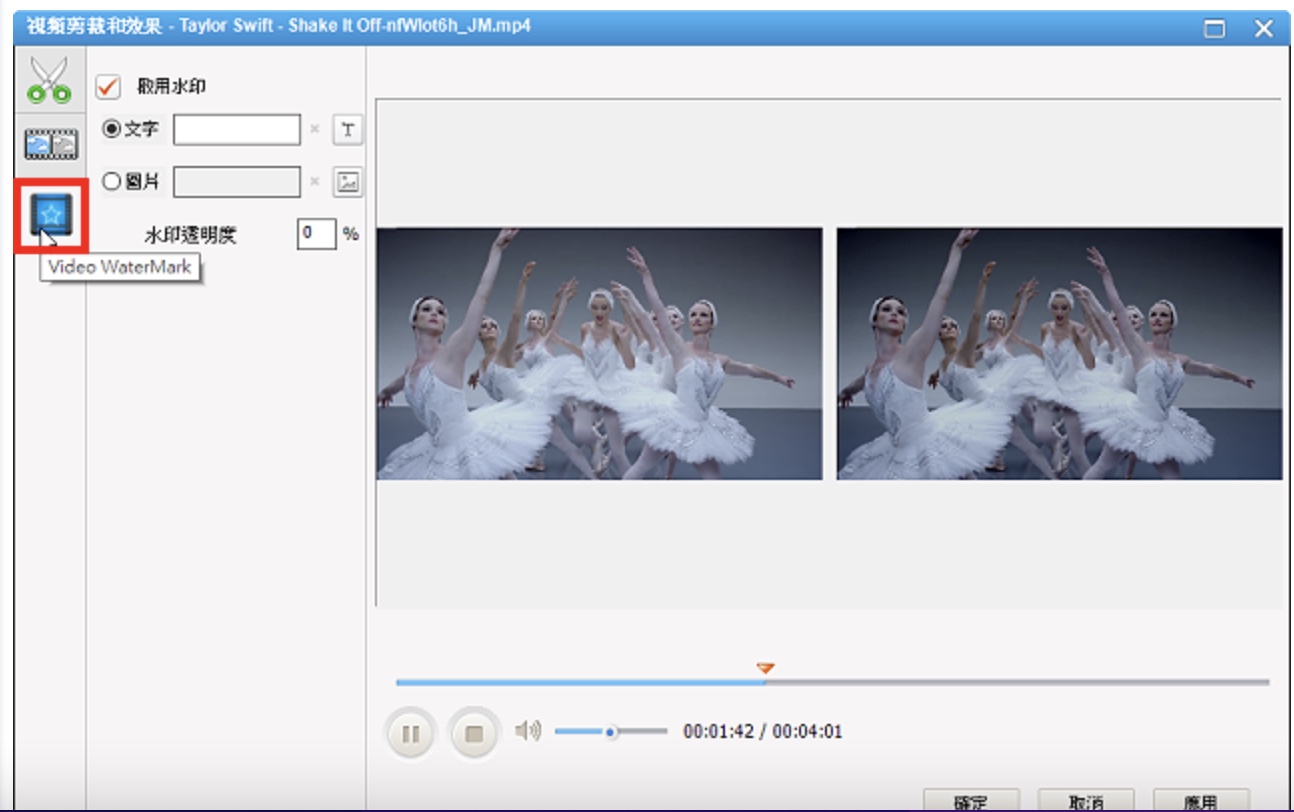Clear the 文字 watermark field with ×
1294x812 pixels.
314,129
